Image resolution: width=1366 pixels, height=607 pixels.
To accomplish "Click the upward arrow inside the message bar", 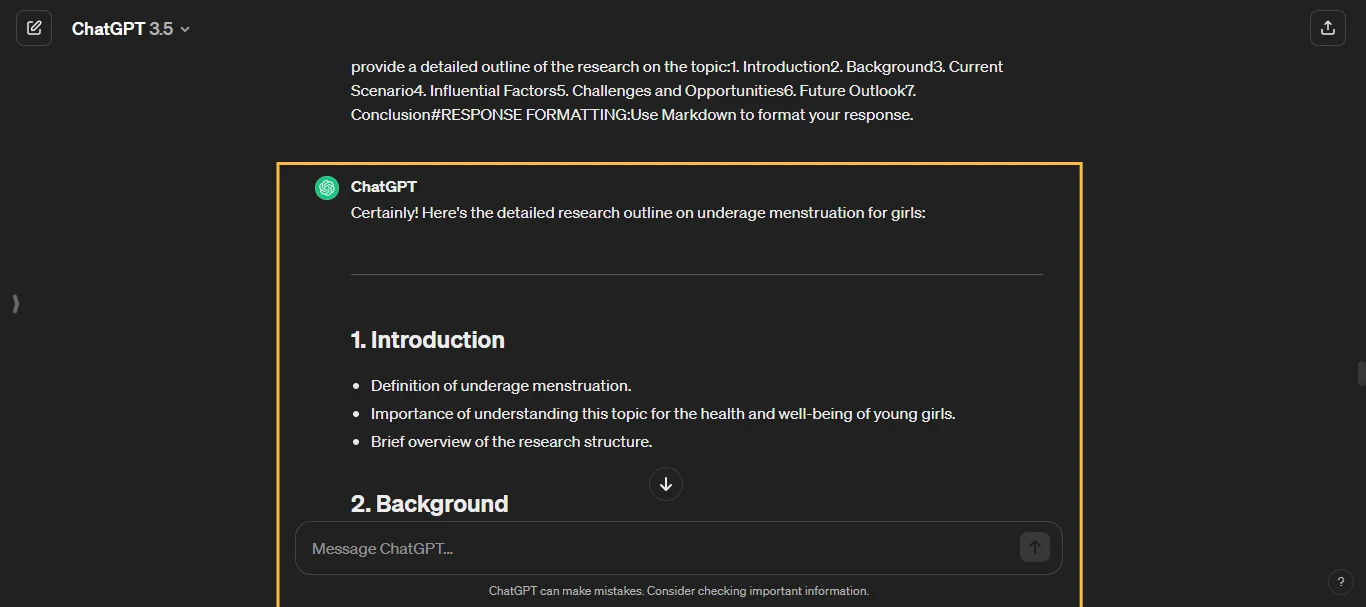I will pos(1034,547).
